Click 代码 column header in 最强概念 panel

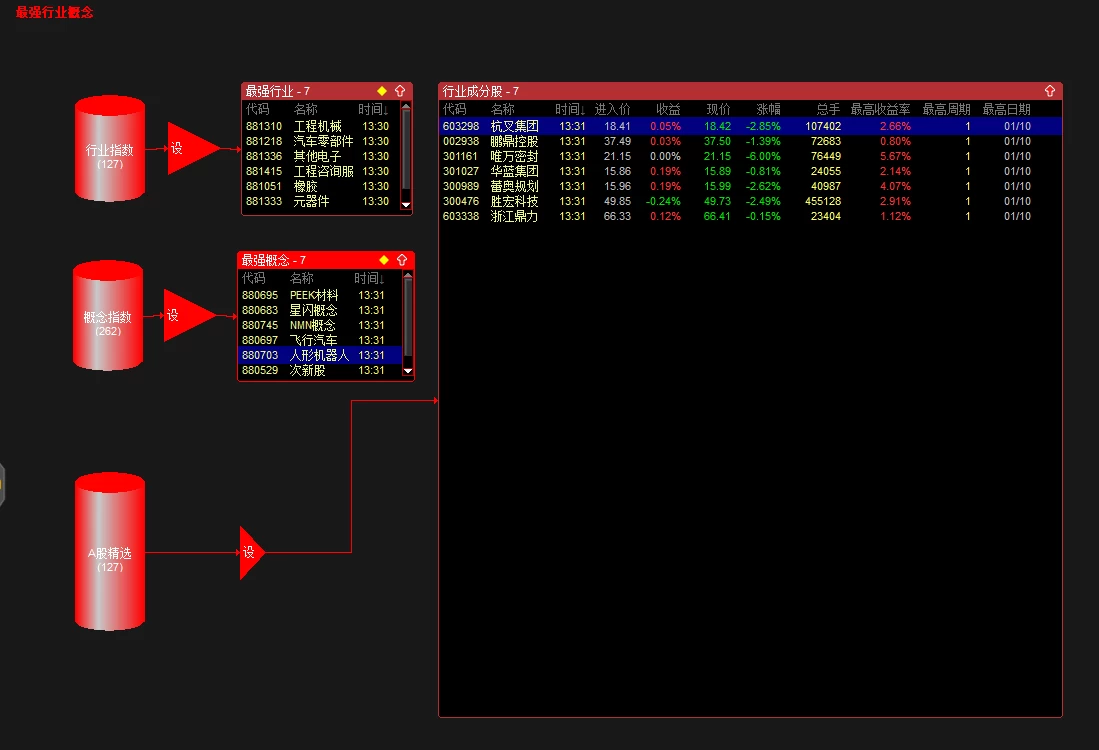click(254, 278)
